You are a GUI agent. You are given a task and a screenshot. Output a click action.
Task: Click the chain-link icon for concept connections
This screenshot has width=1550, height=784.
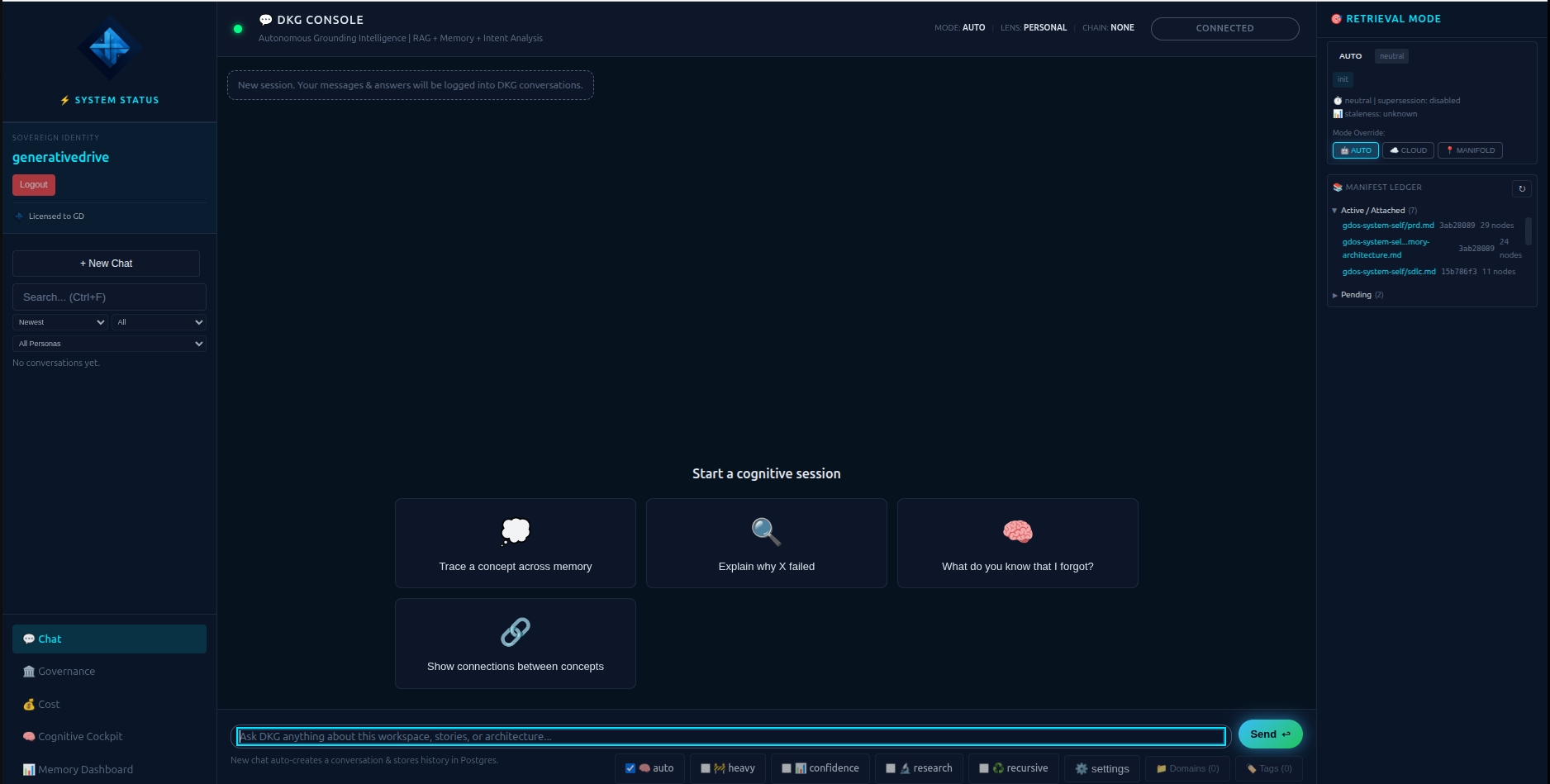pos(515,631)
